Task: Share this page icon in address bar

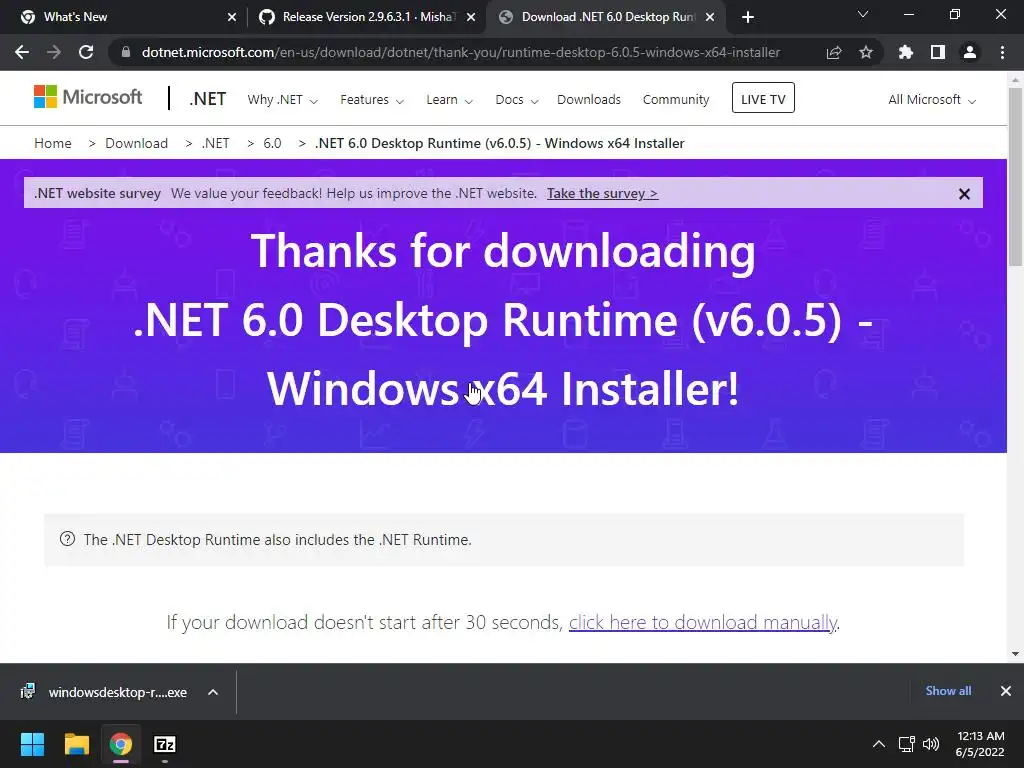Action: [834, 52]
